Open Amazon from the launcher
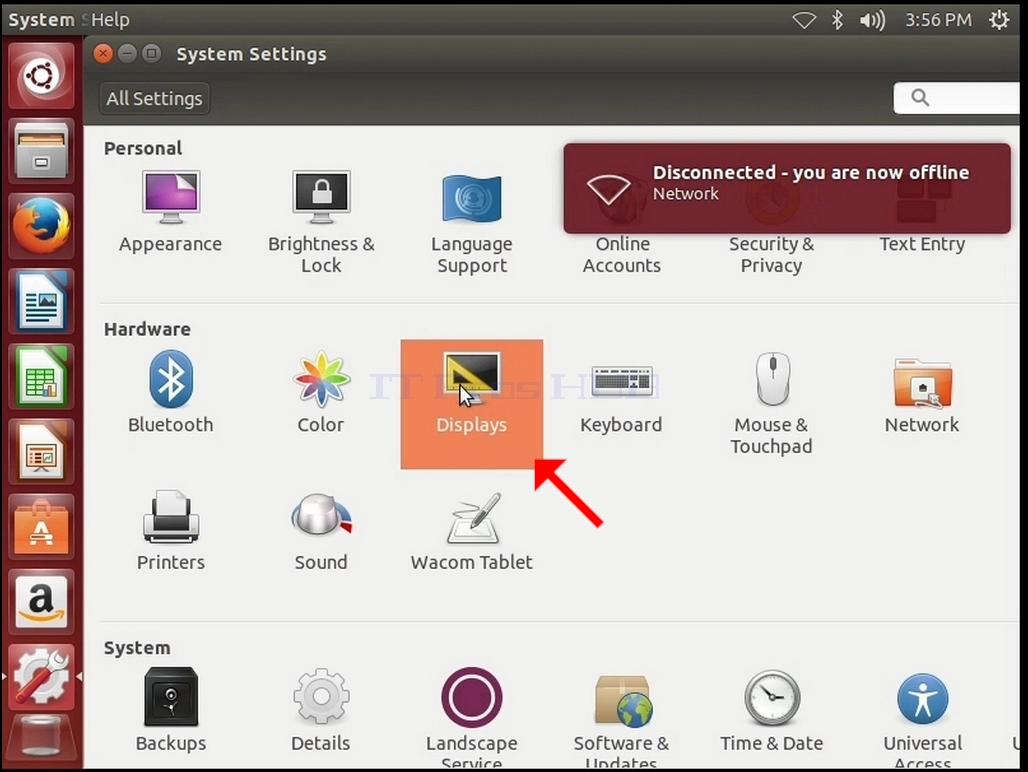The height and width of the screenshot is (772, 1028). tap(41, 602)
